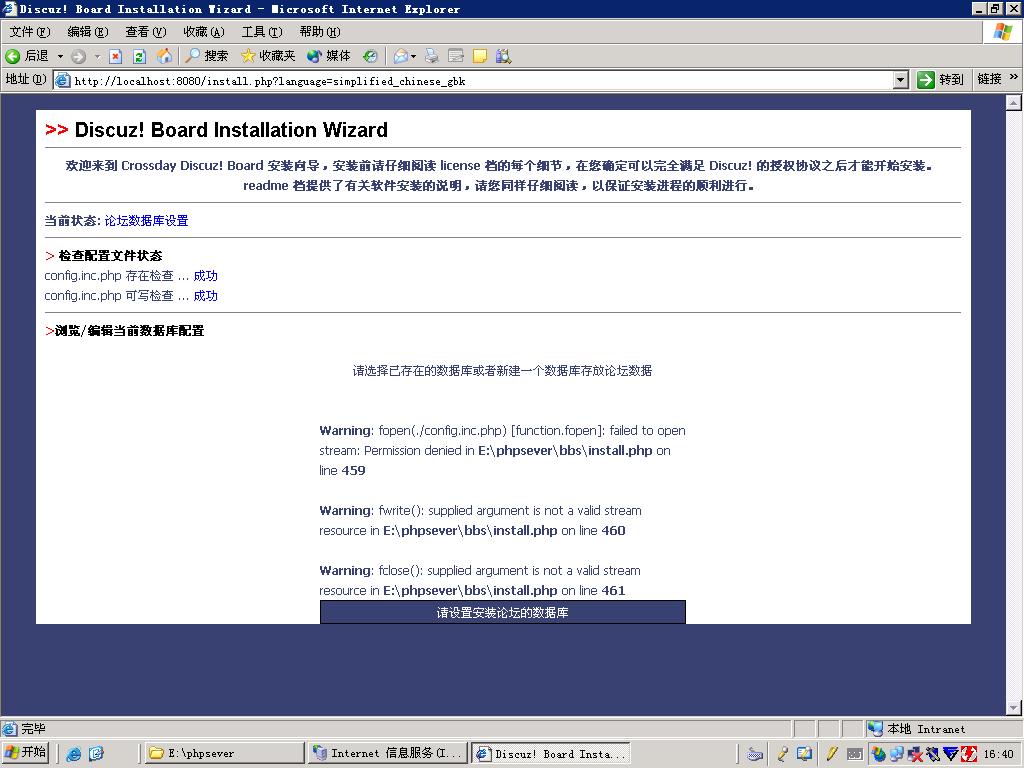Open the Forward history dropdown arrow
1024x768 pixels.
point(97,56)
